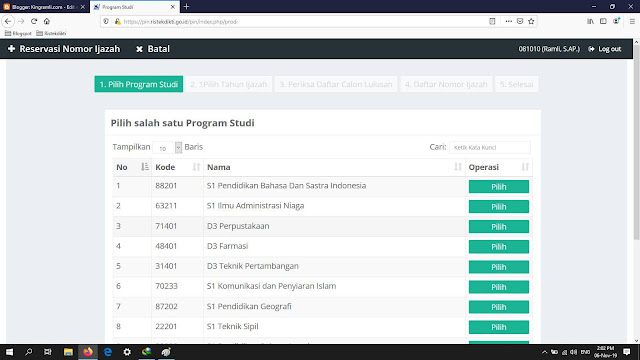The width and height of the screenshot is (640, 360).
Task: Toggle reader view icon in address bar
Action: pos(492,21)
